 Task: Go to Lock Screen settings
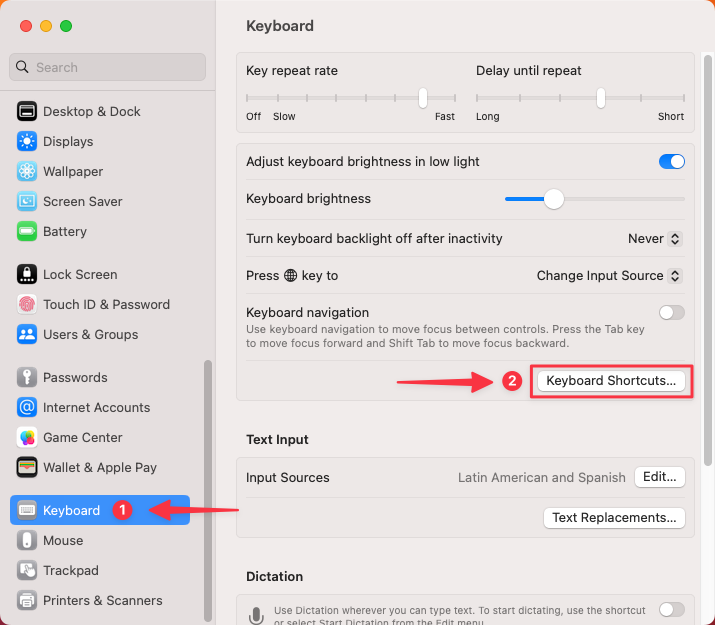[x=100, y=274]
